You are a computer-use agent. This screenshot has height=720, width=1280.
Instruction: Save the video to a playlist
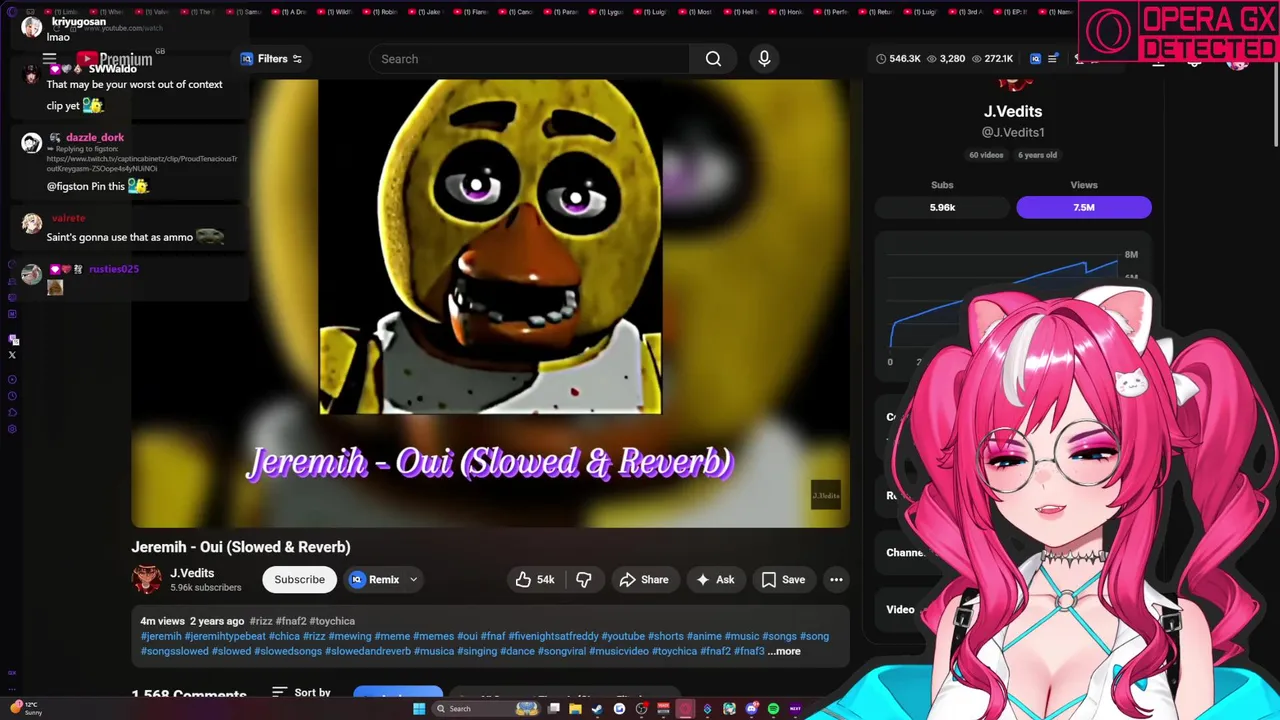(783, 580)
